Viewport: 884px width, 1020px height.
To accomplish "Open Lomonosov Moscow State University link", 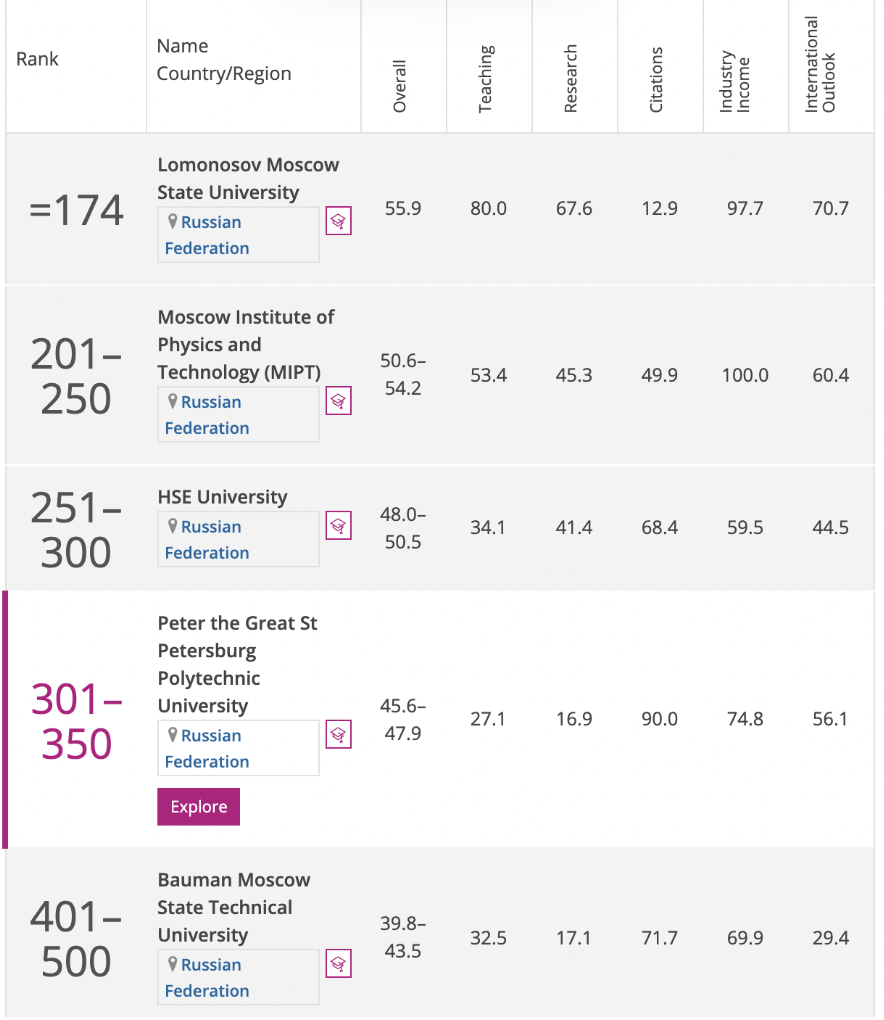I will coord(248,178).
